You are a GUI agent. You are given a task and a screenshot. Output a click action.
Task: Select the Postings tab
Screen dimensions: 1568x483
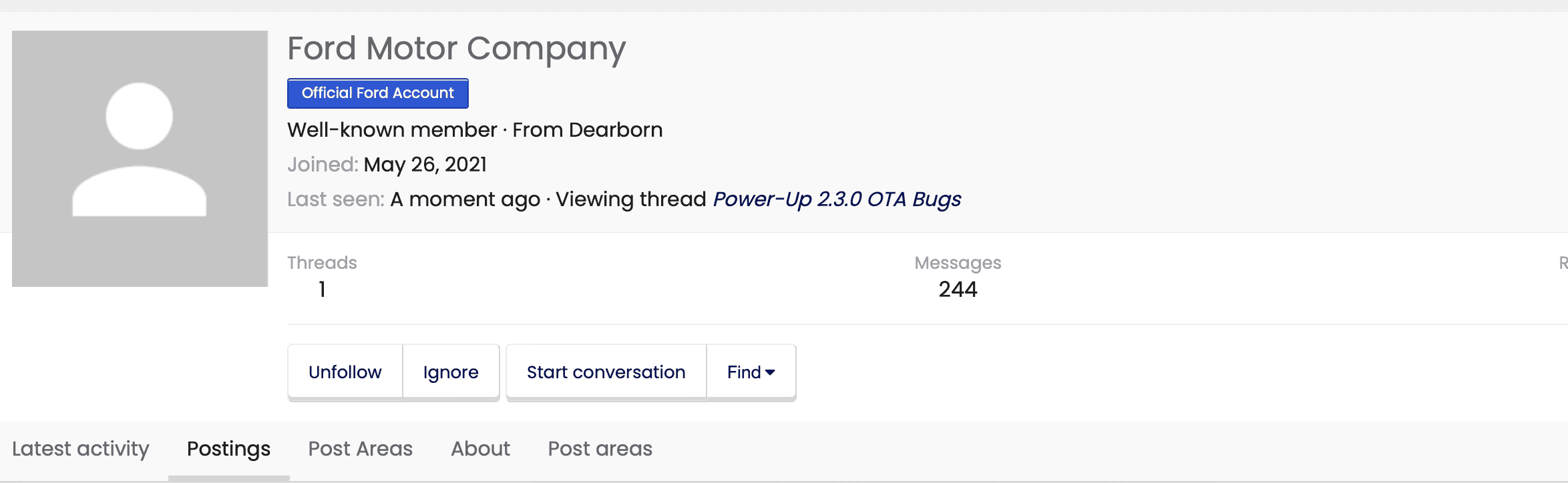[228, 449]
